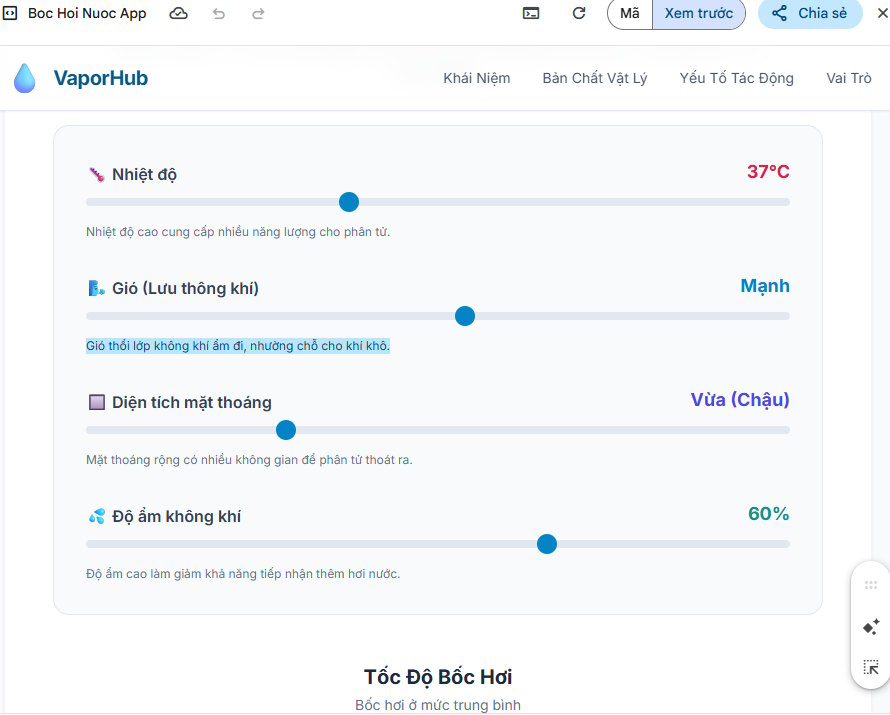Viewport: 890px width, 715px height.
Task: Click the sparkle AI edit icon
Action: (870, 627)
